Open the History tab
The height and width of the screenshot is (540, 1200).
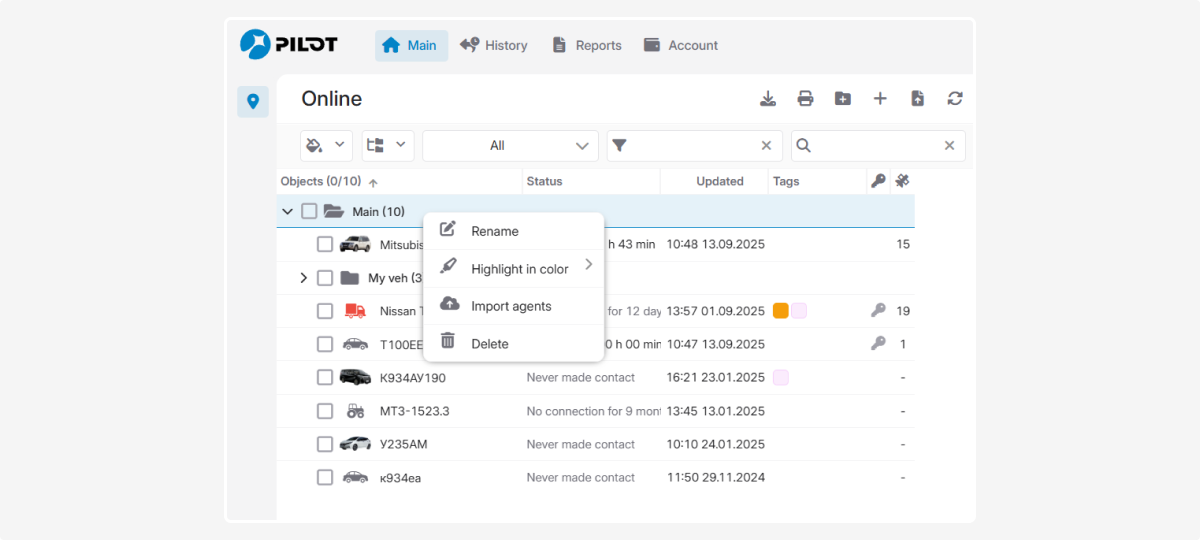[x=494, y=45]
